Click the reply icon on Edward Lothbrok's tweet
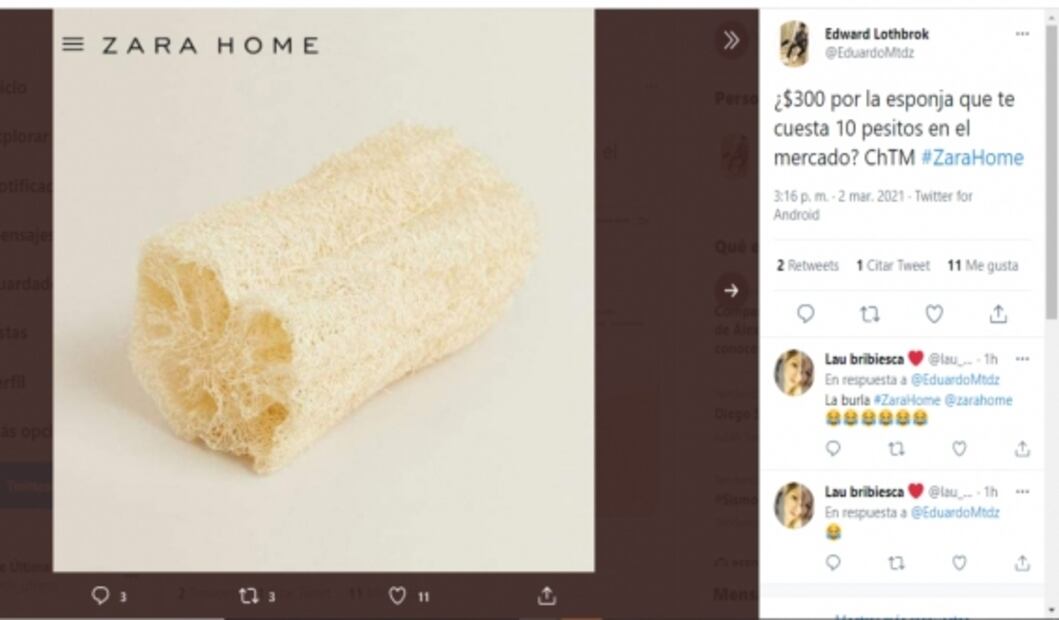Viewport: 1059px width, 620px height. click(807, 314)
